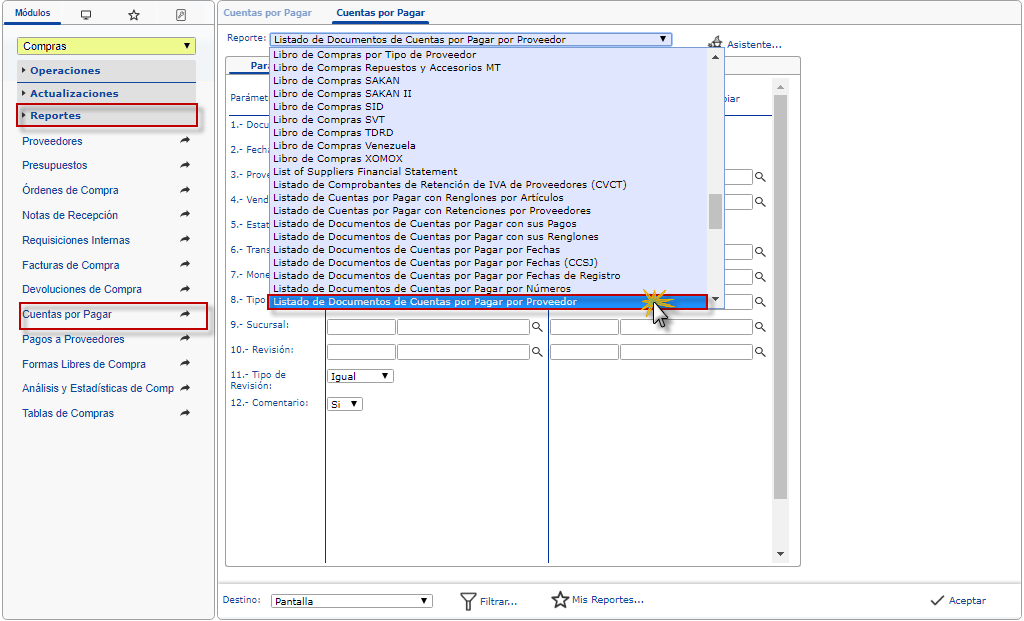The image size is (1024, 621).
Task: Click the magnifier icon for the Sucursal field
Action: pyautogui.click(x=537, y=327)
